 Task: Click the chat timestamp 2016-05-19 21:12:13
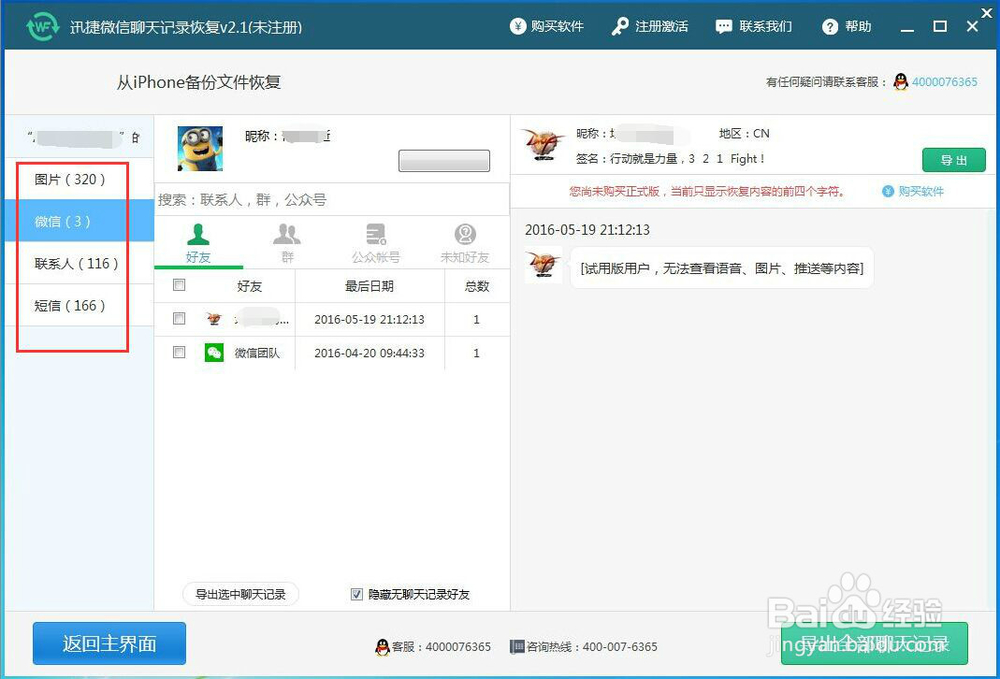coord(587,230)
